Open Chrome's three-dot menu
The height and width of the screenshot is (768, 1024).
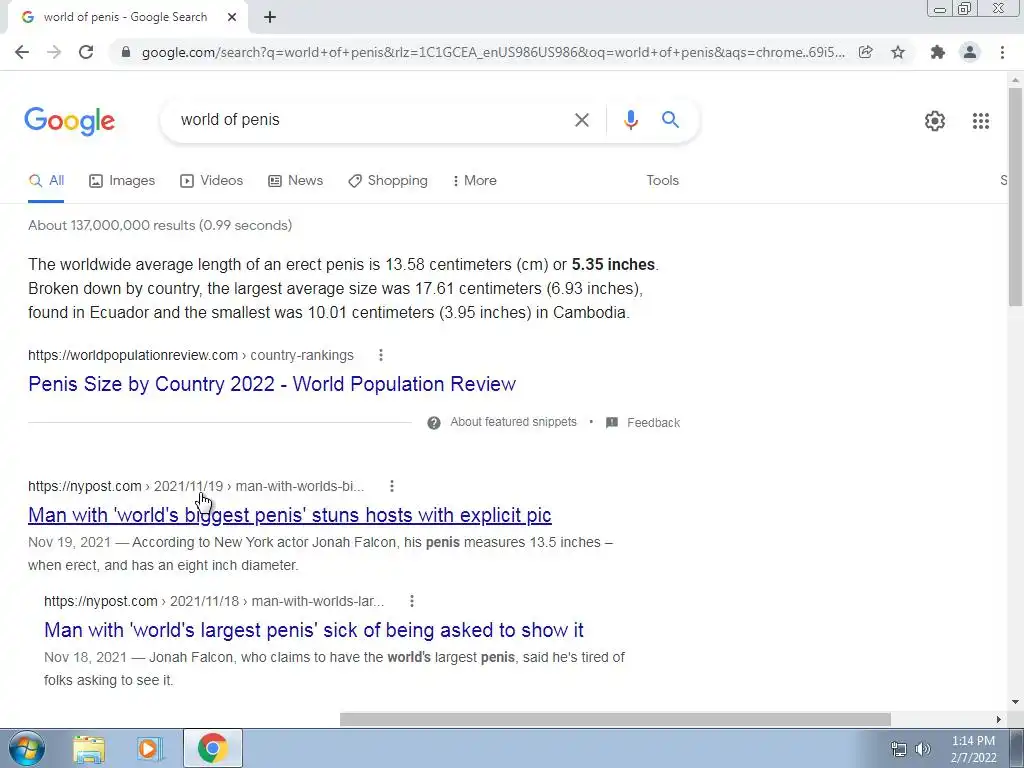(x=1002, y=52)
